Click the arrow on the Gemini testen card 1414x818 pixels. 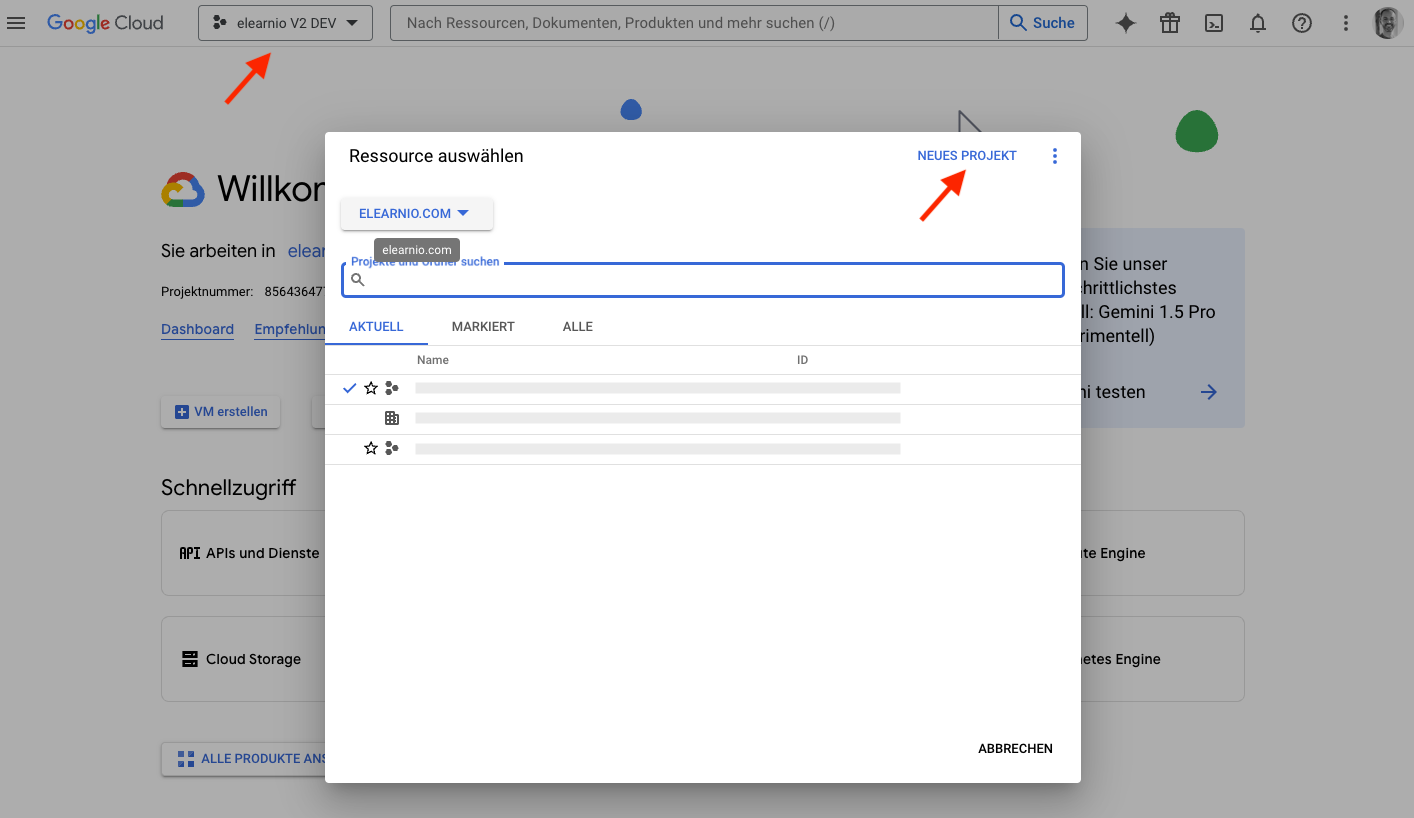[x=1209, y=392]
